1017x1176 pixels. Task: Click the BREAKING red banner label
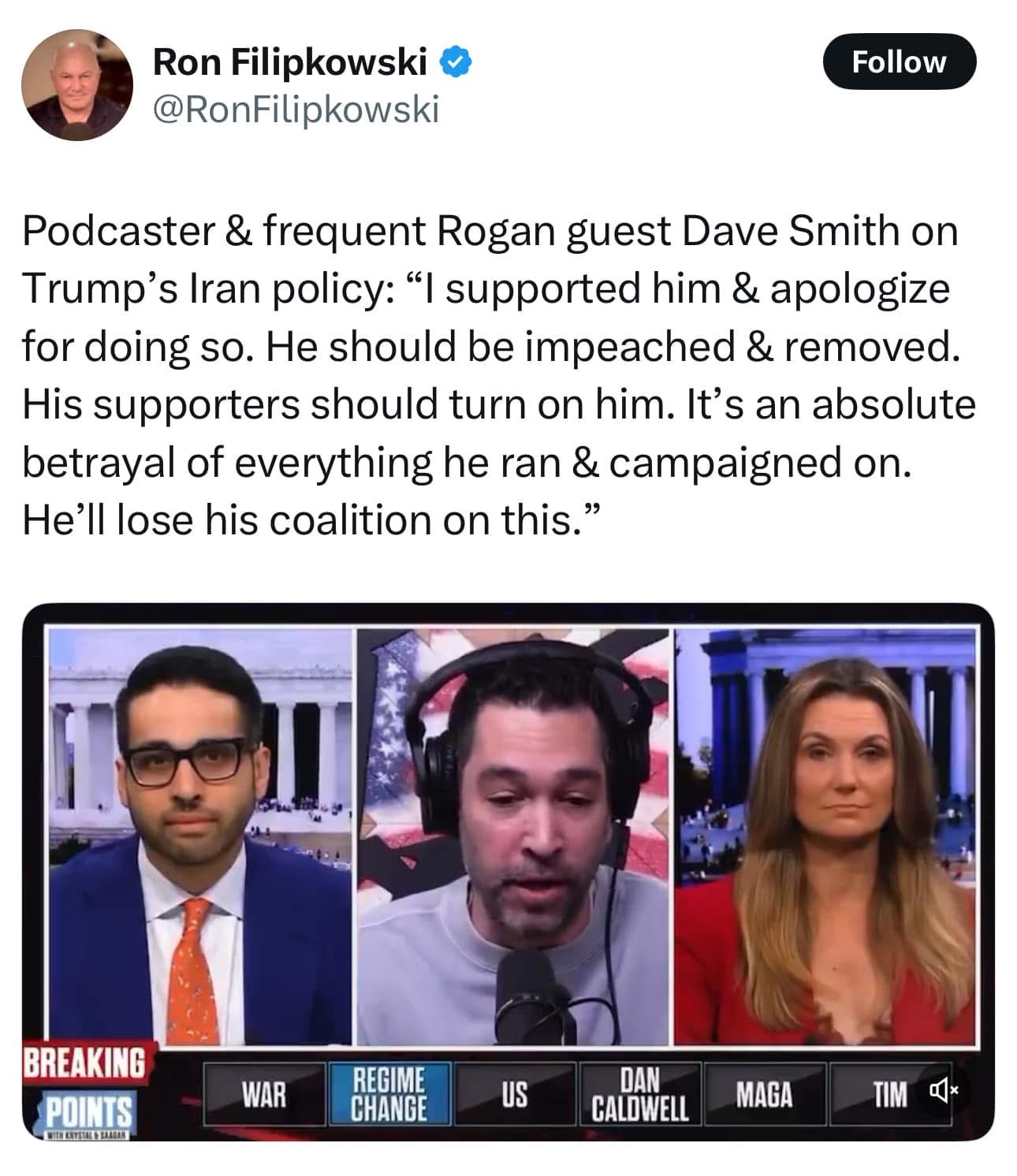click(84, 1062)
